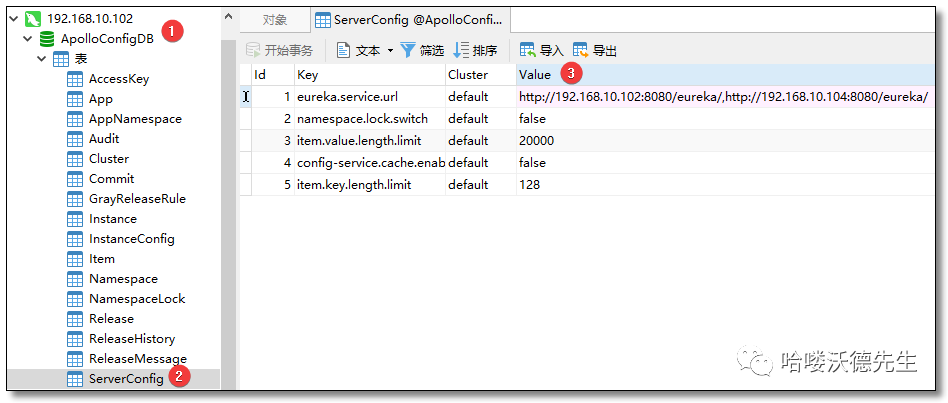Select the ServerConfig @ApolloConfig tab
This screenshot has height=403, width=948.
point(412,19)
